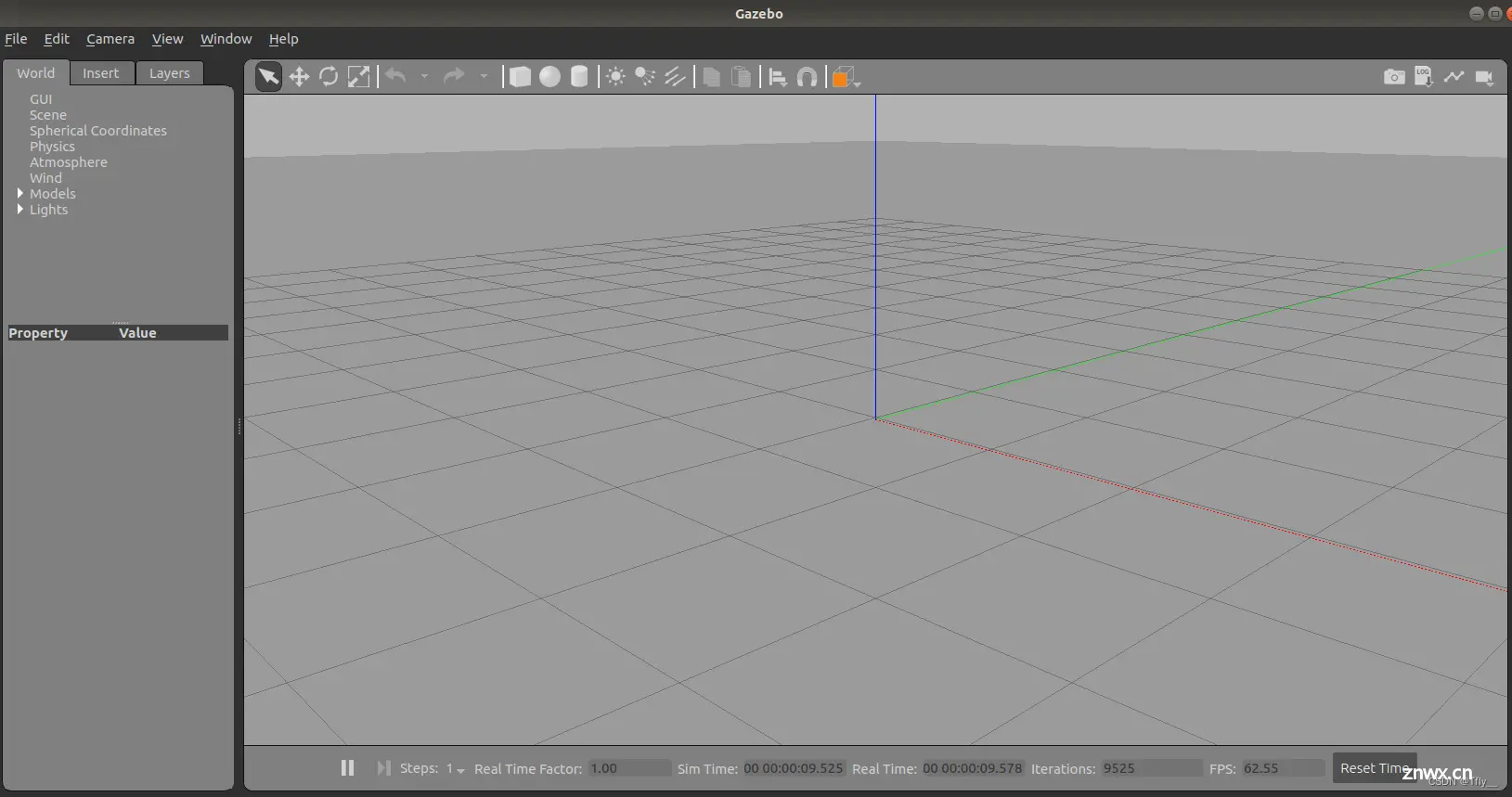
Task: Click the copy icon in toolbar
Action: (712, 77)
